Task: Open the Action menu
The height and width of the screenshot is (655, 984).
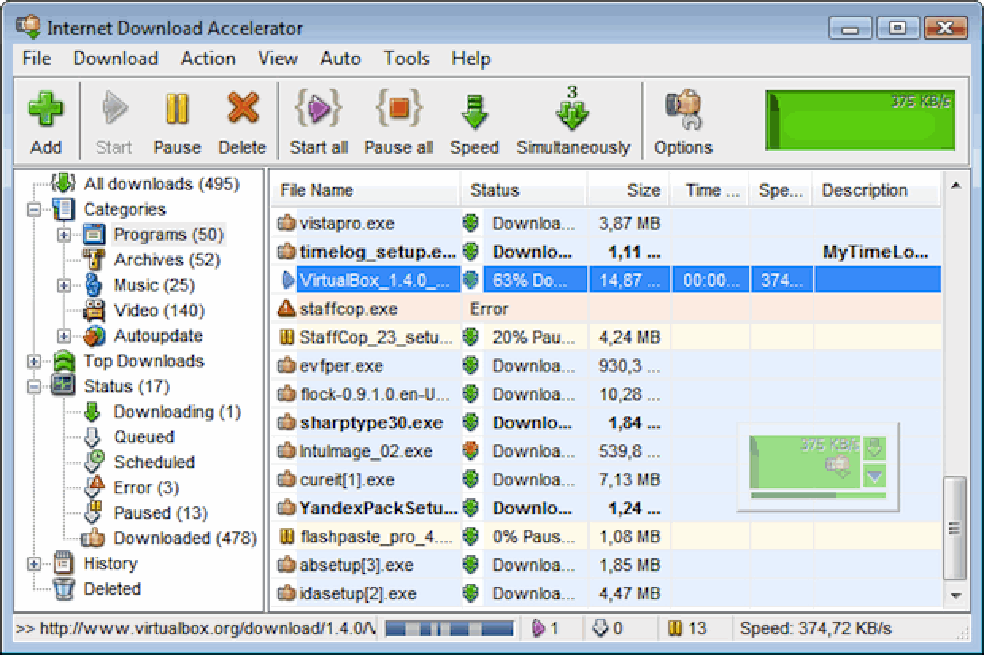Action: [208, 59]
